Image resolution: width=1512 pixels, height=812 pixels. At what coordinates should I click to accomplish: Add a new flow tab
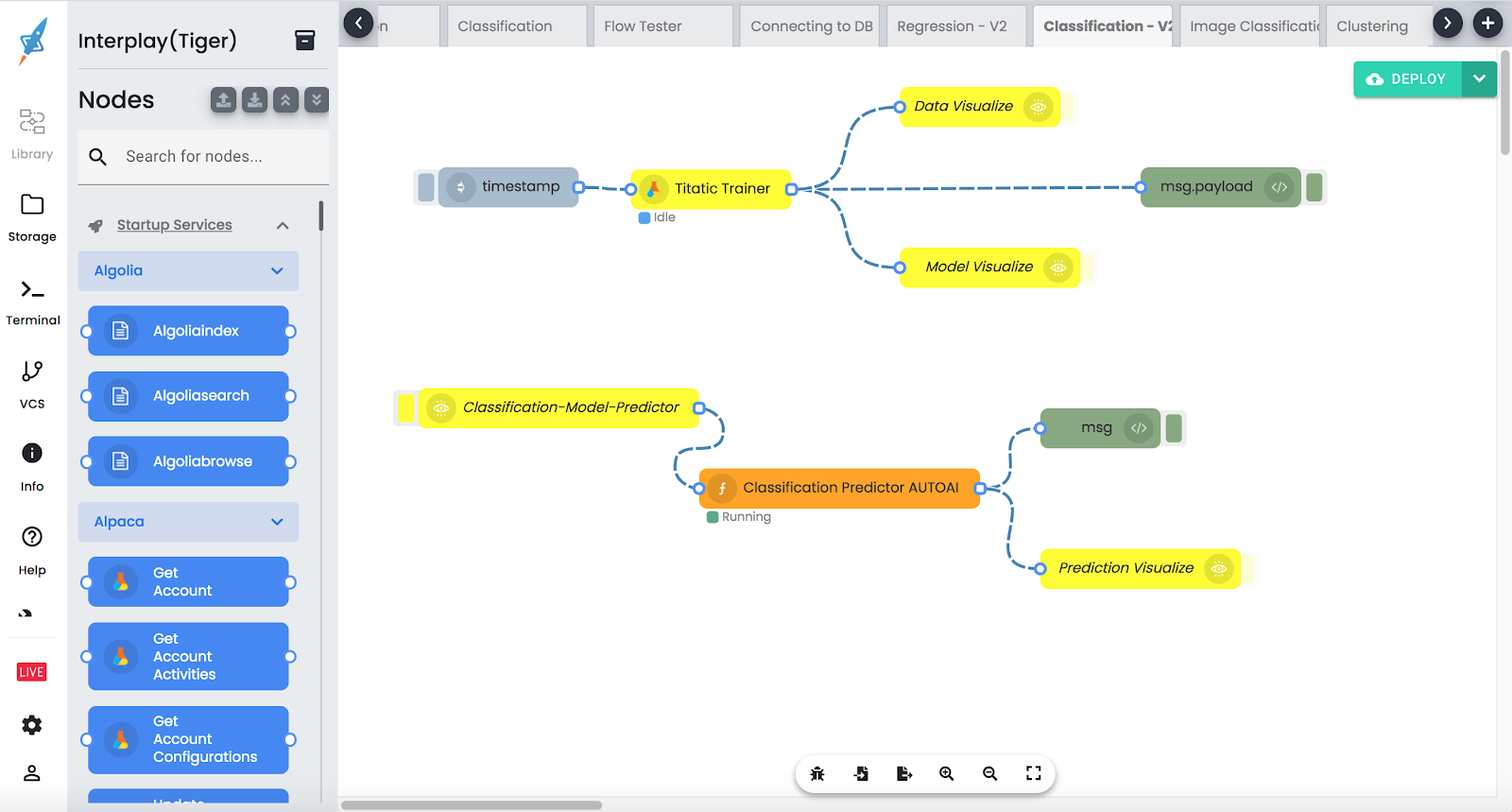(1487, 23)
